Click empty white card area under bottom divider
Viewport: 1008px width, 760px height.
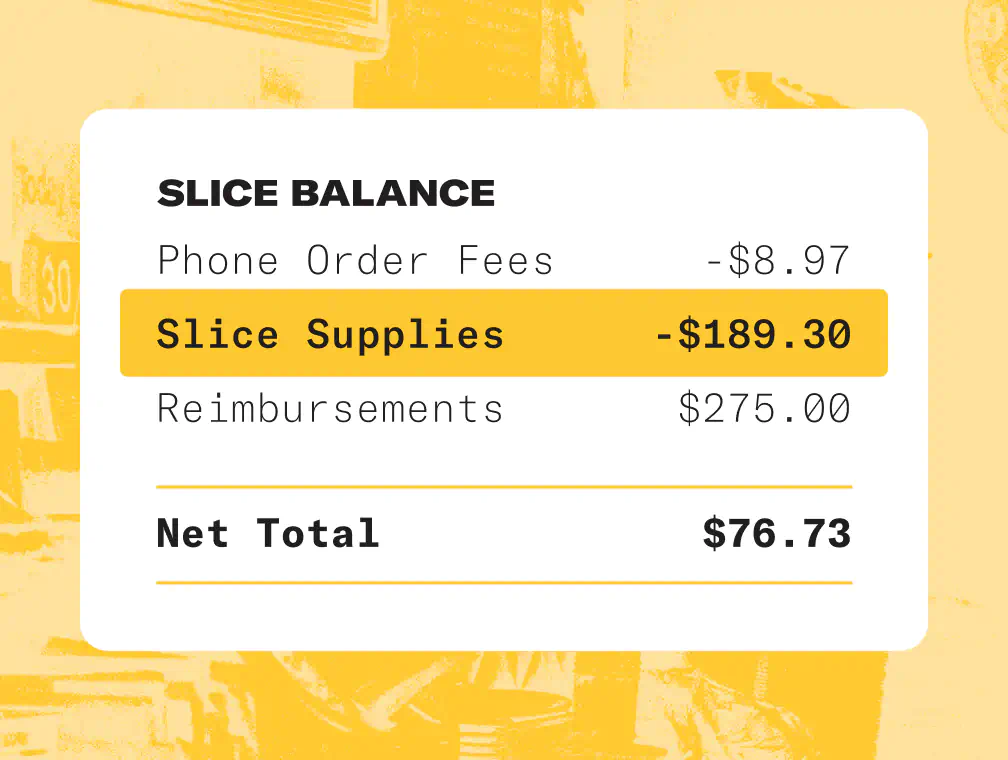[x=504, y=616]
